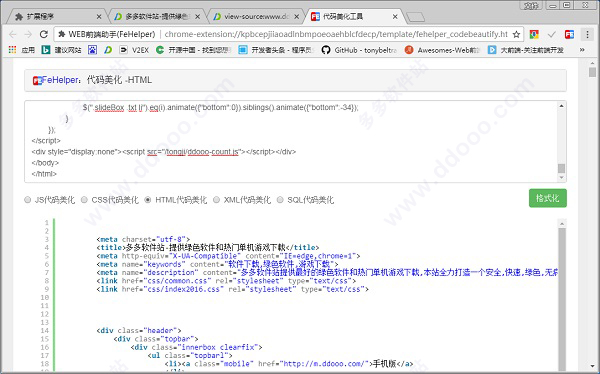The width and height of the screenshot is (600, 374).
Task: Close the view-source tab
Action: (296, 17)
